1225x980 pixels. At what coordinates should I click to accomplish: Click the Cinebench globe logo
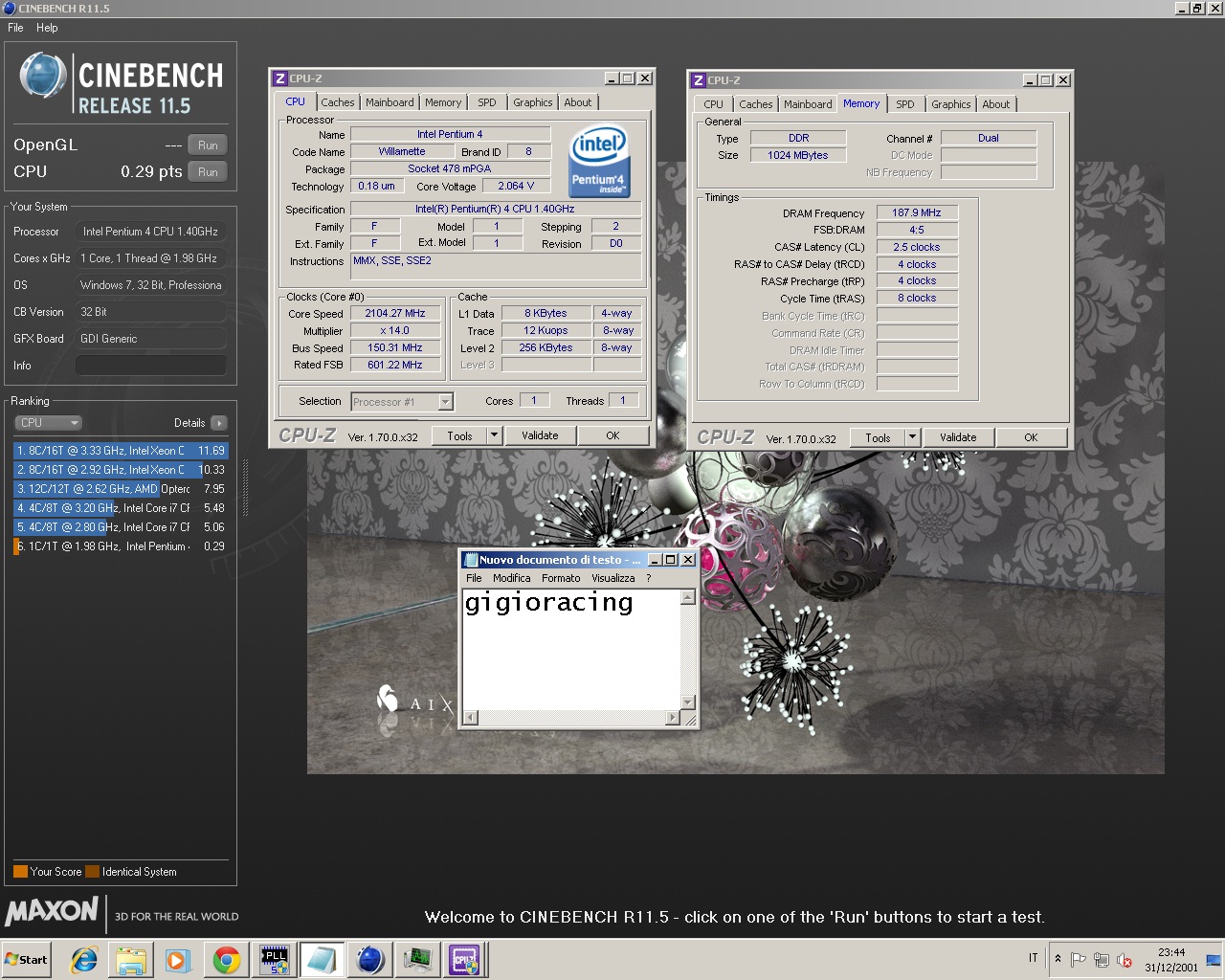tap(43, 76)
